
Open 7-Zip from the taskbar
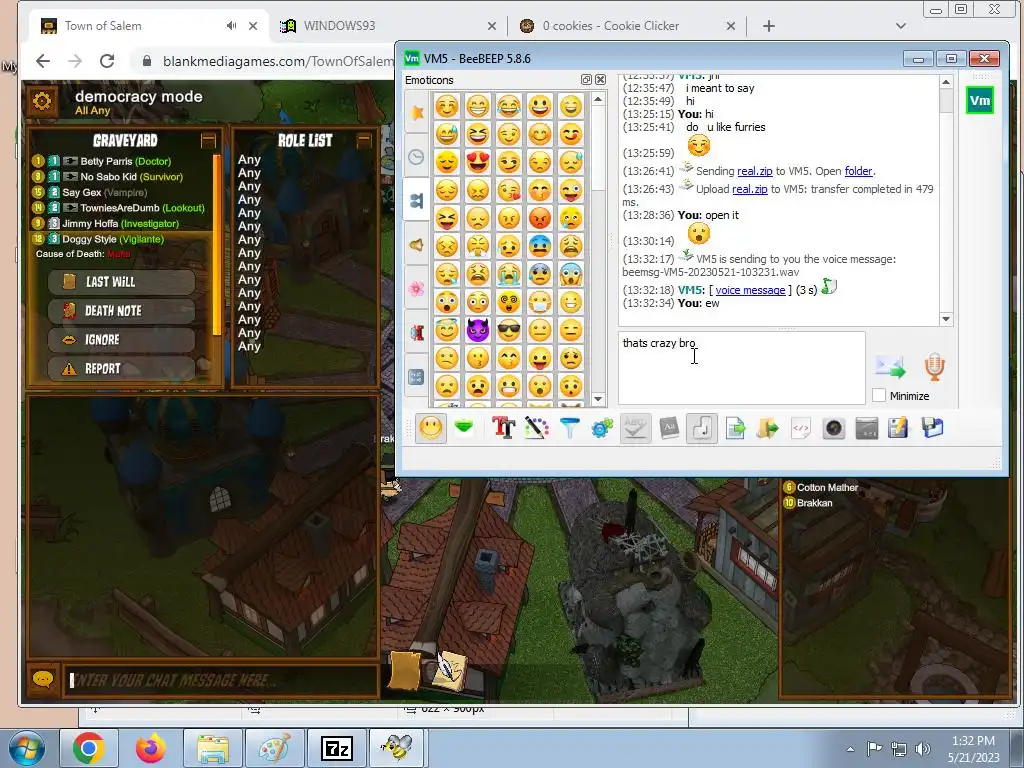coord(337,748)
